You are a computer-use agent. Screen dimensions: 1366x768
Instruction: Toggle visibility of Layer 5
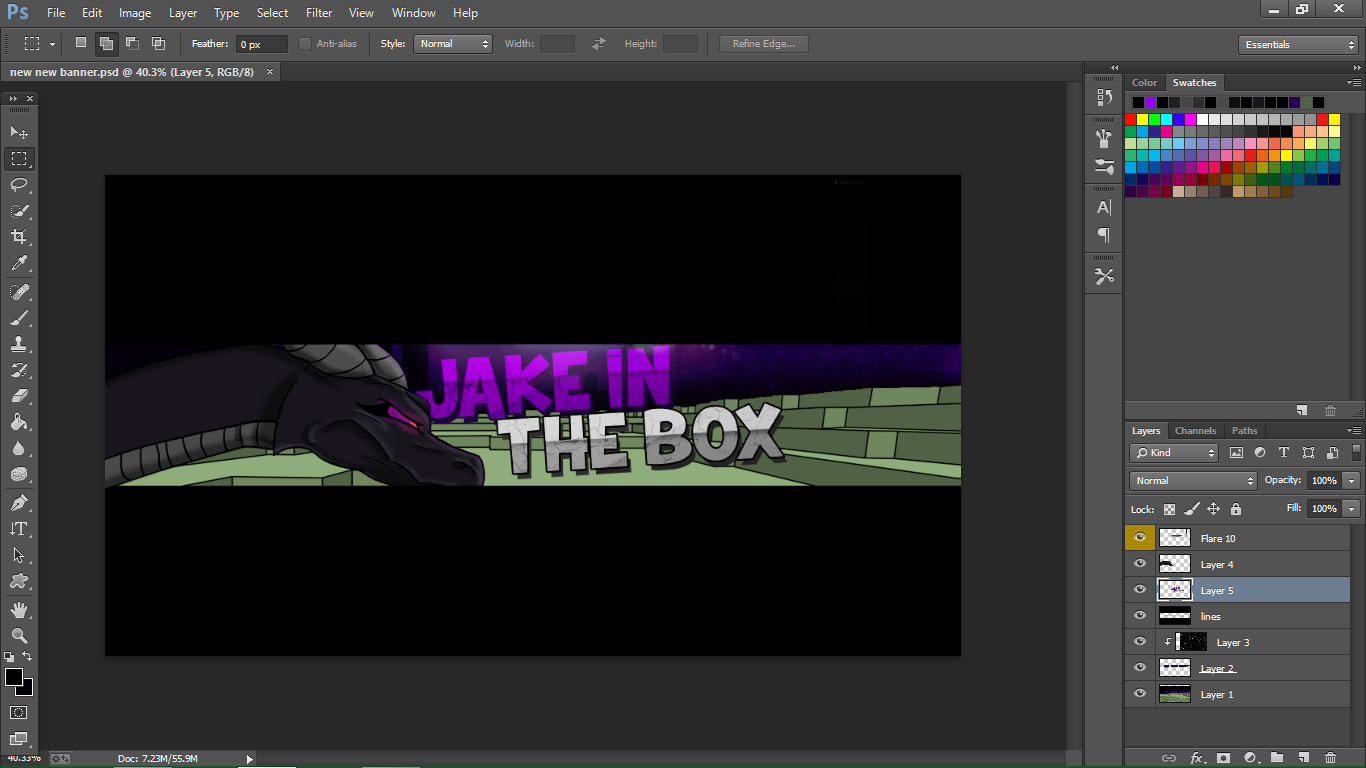point(1140,590)
